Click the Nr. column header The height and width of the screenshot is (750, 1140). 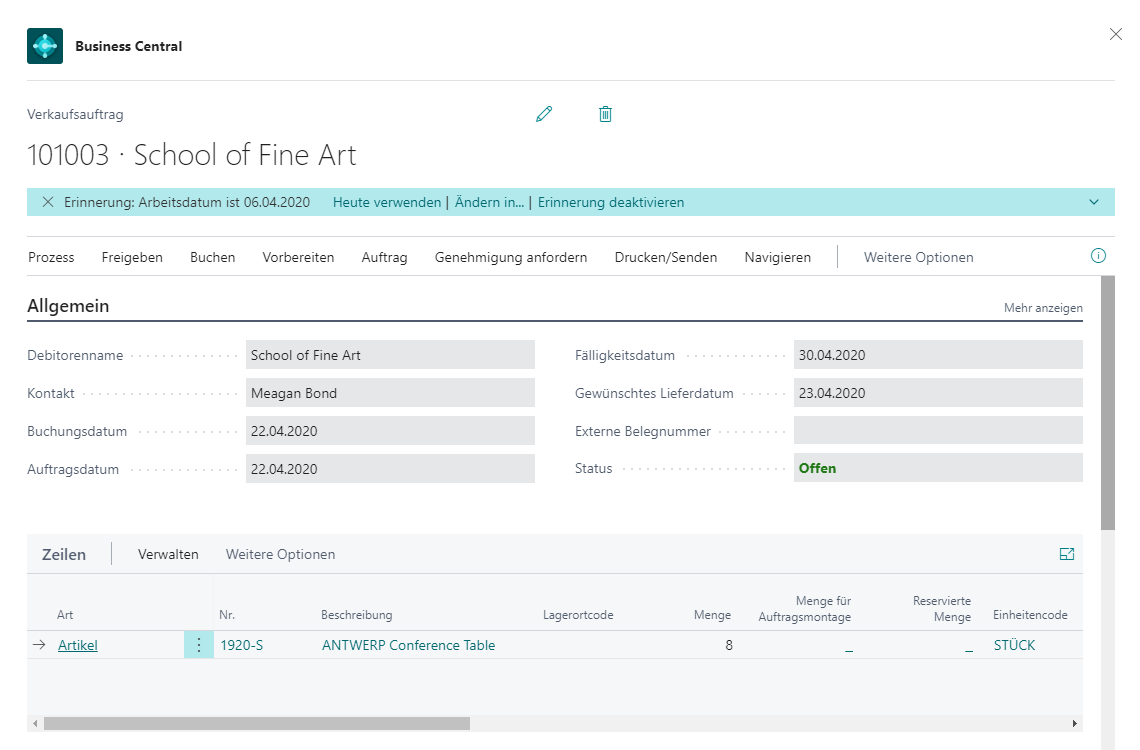(x=227, y=615)
